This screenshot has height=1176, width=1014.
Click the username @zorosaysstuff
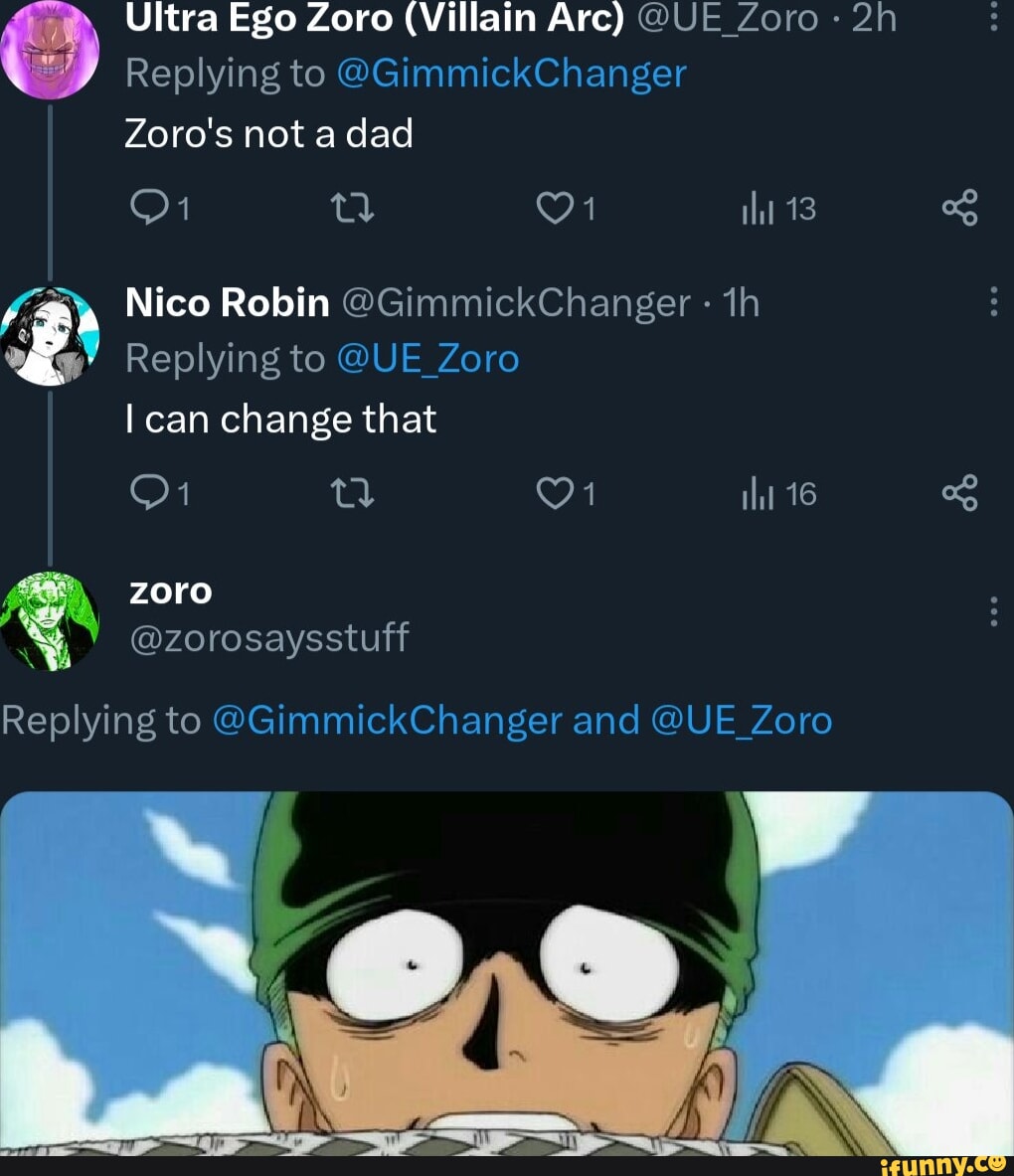click(x=267, y=638)
